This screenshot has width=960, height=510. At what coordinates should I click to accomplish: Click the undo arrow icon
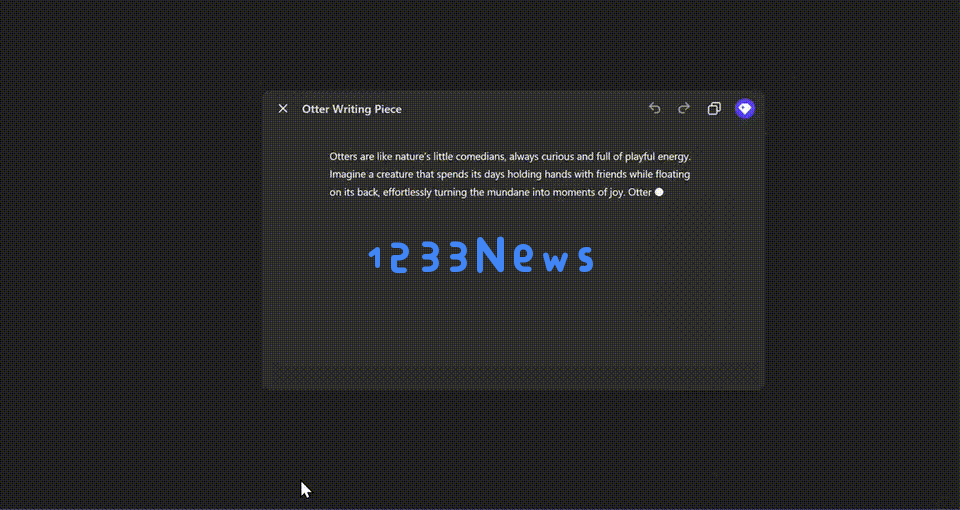pos(654,108)
